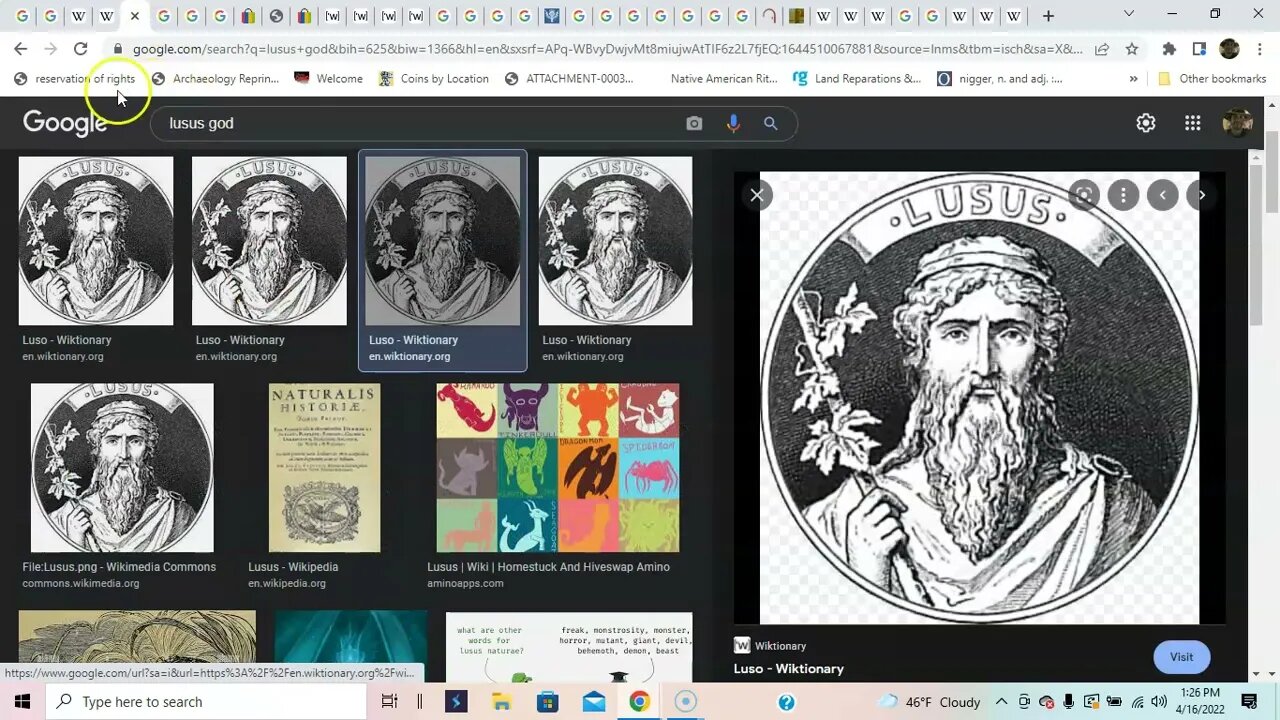
Task: Open the tab search dropdown arrow
Action: pyautogui.click(x=1129, y=15)
